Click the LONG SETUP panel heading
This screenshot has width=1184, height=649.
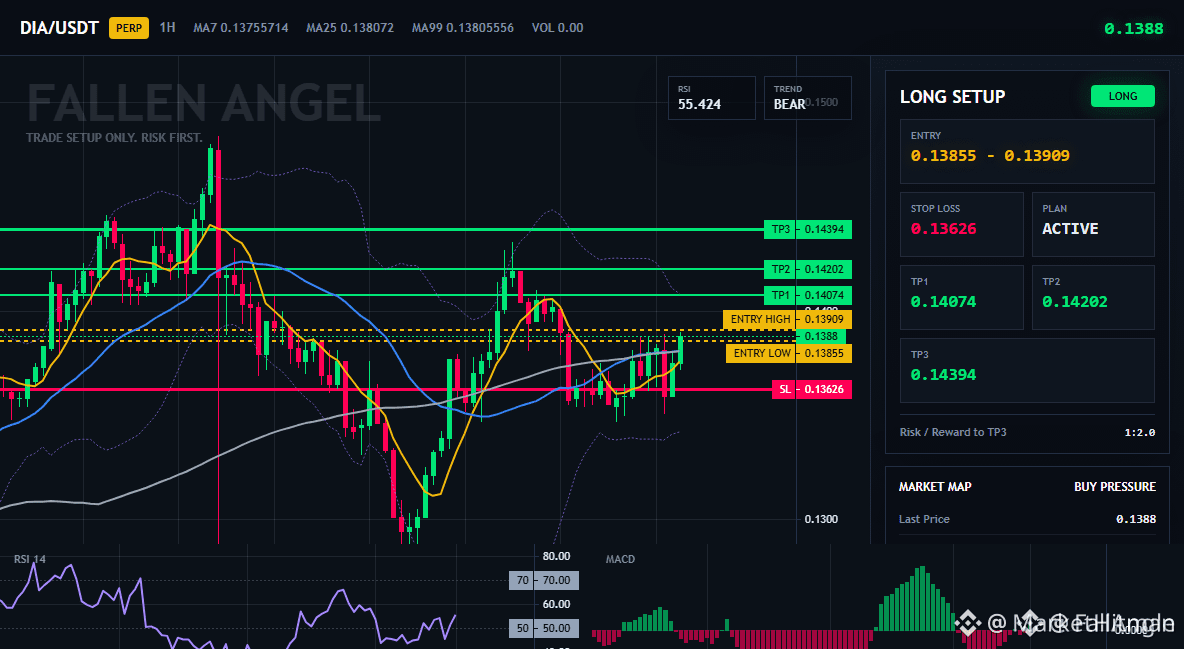[952, 97]
